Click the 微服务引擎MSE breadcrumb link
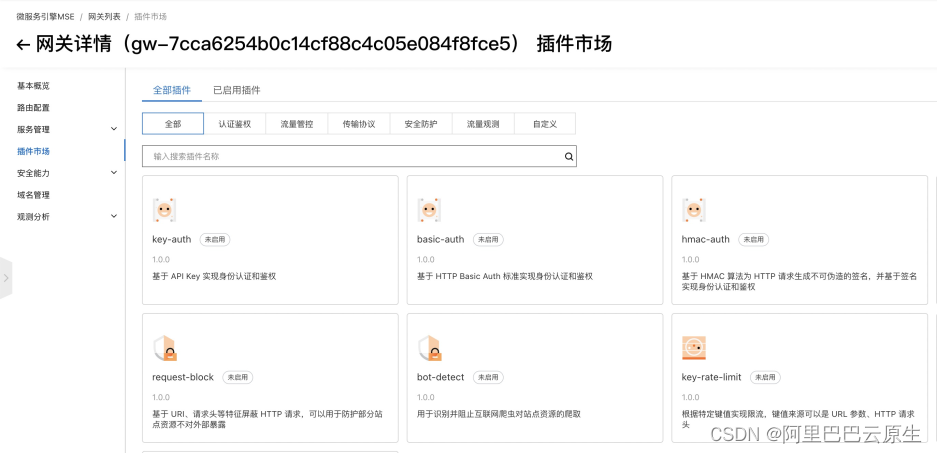 pos(45,17)
